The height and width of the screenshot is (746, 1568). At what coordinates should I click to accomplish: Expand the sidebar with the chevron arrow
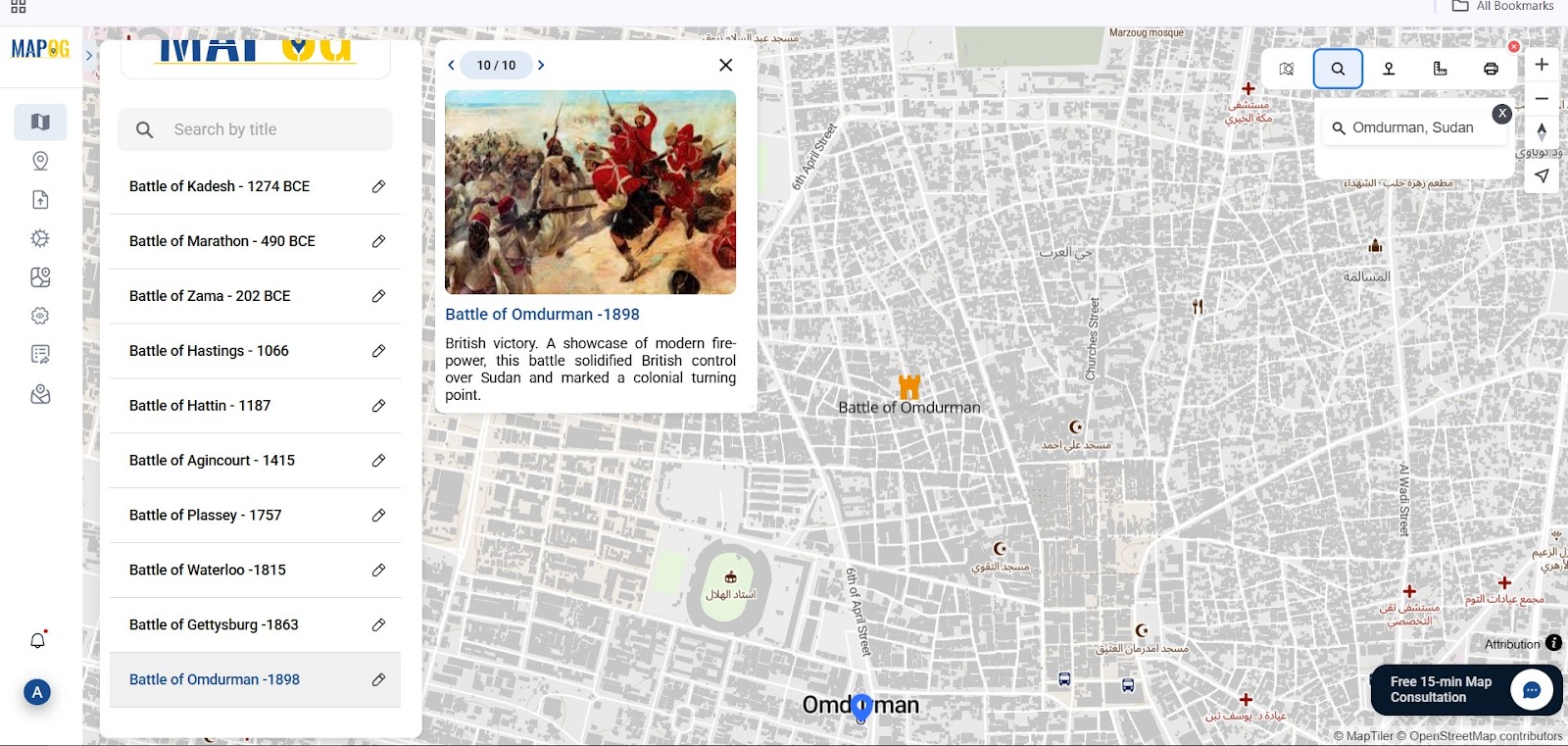click(89, 56)
